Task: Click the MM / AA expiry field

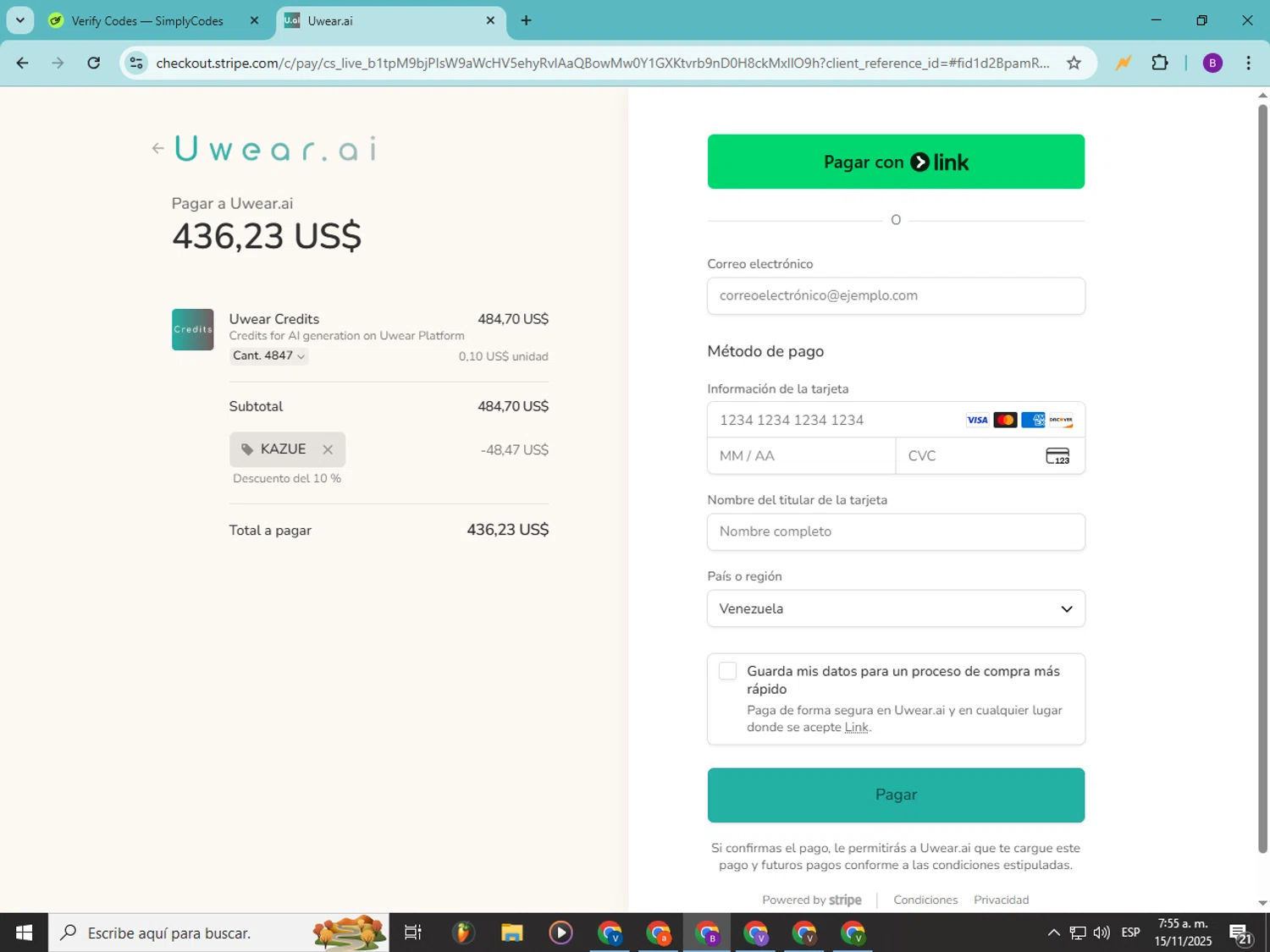Action: (x=801, y=456)
